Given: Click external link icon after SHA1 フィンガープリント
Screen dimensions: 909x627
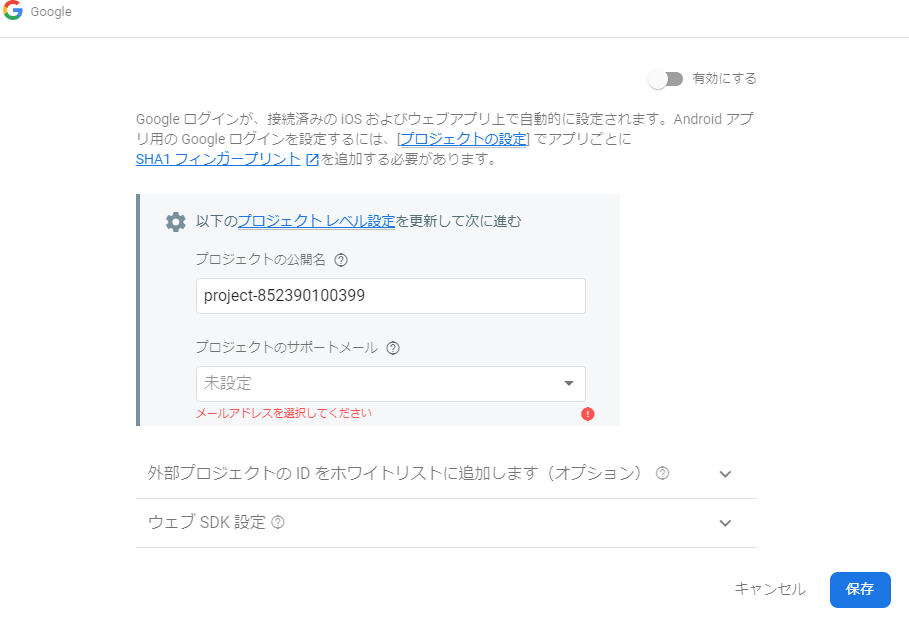Looking at the screenshot, I should (x=312, y=159).
